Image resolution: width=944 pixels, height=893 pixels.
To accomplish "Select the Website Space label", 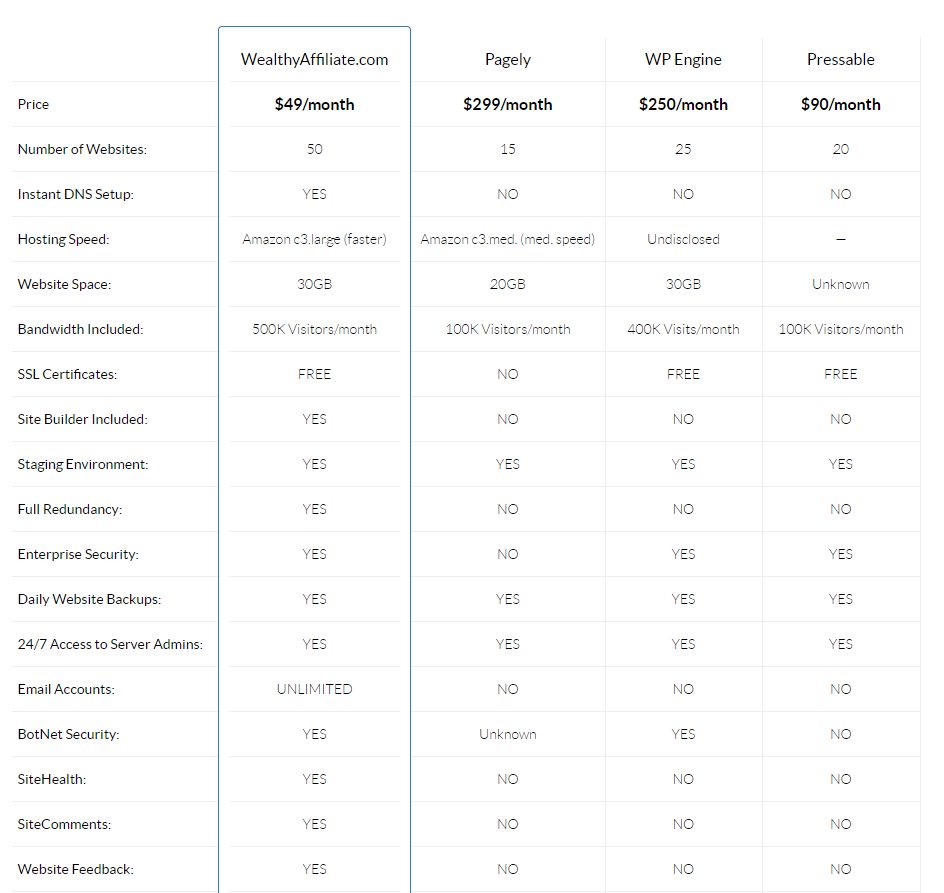I will coord(64,284).
